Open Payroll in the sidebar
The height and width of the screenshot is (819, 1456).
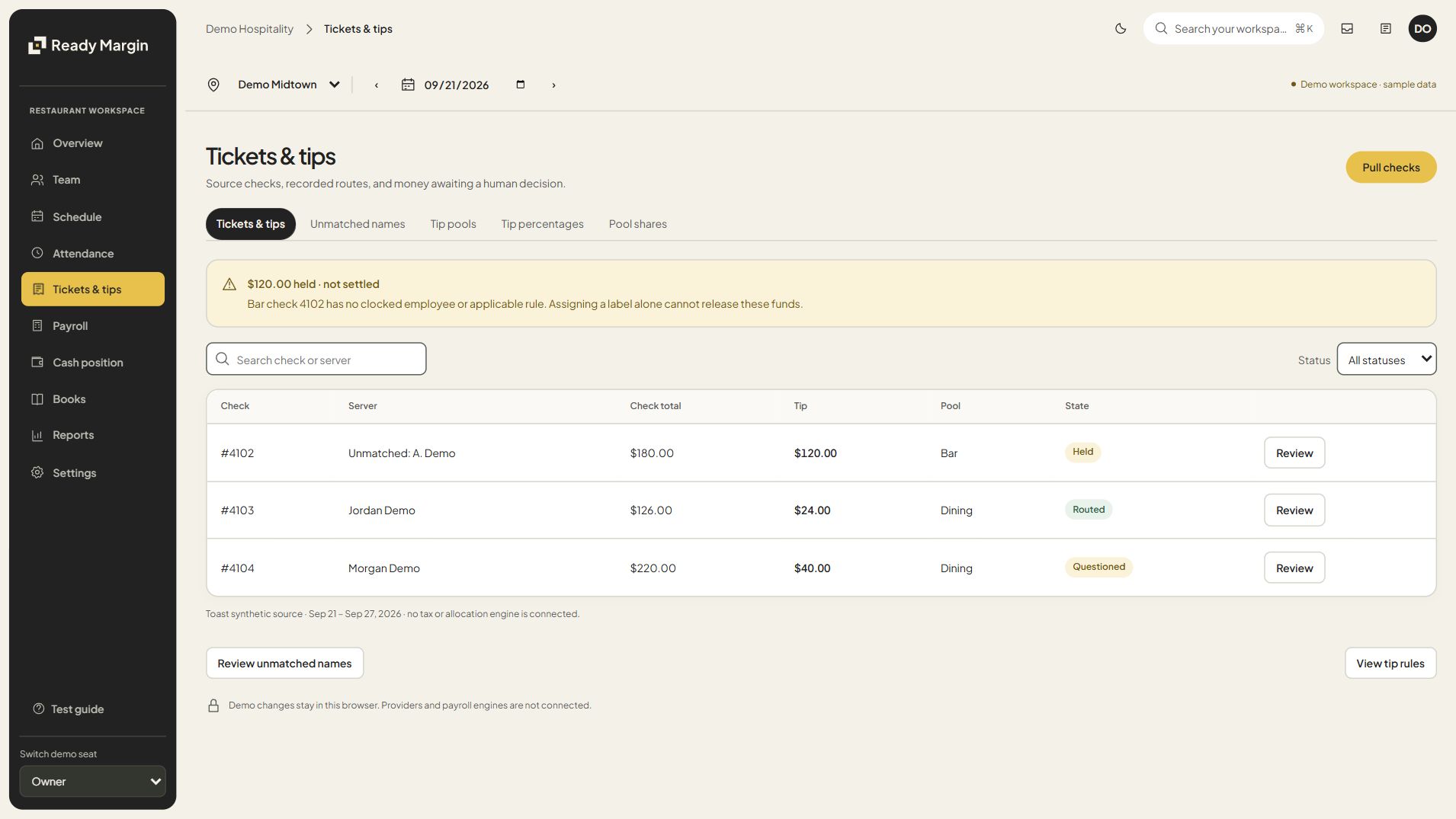pos(93,326)
